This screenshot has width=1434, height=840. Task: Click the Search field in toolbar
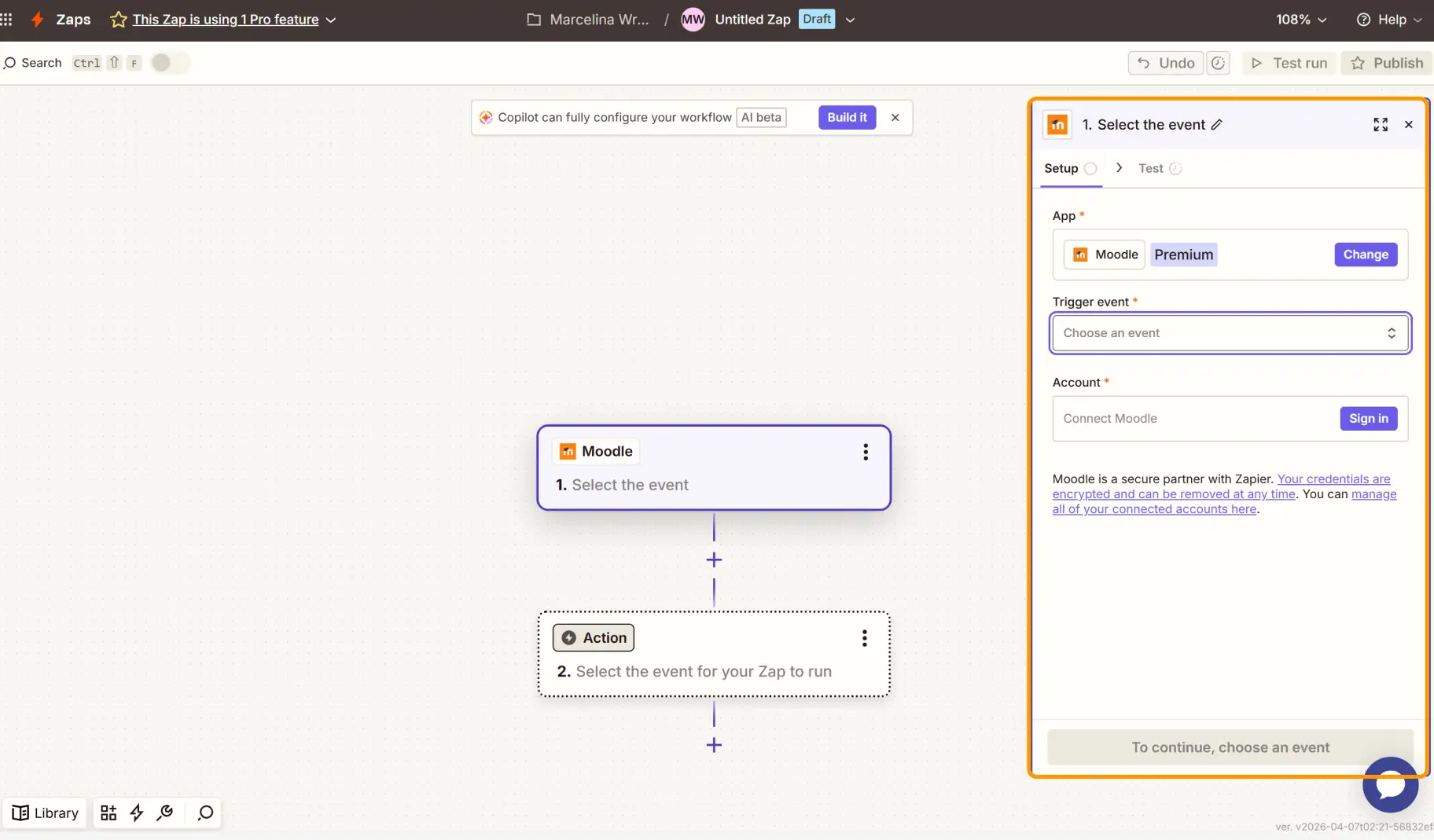[x=32, y=63]
